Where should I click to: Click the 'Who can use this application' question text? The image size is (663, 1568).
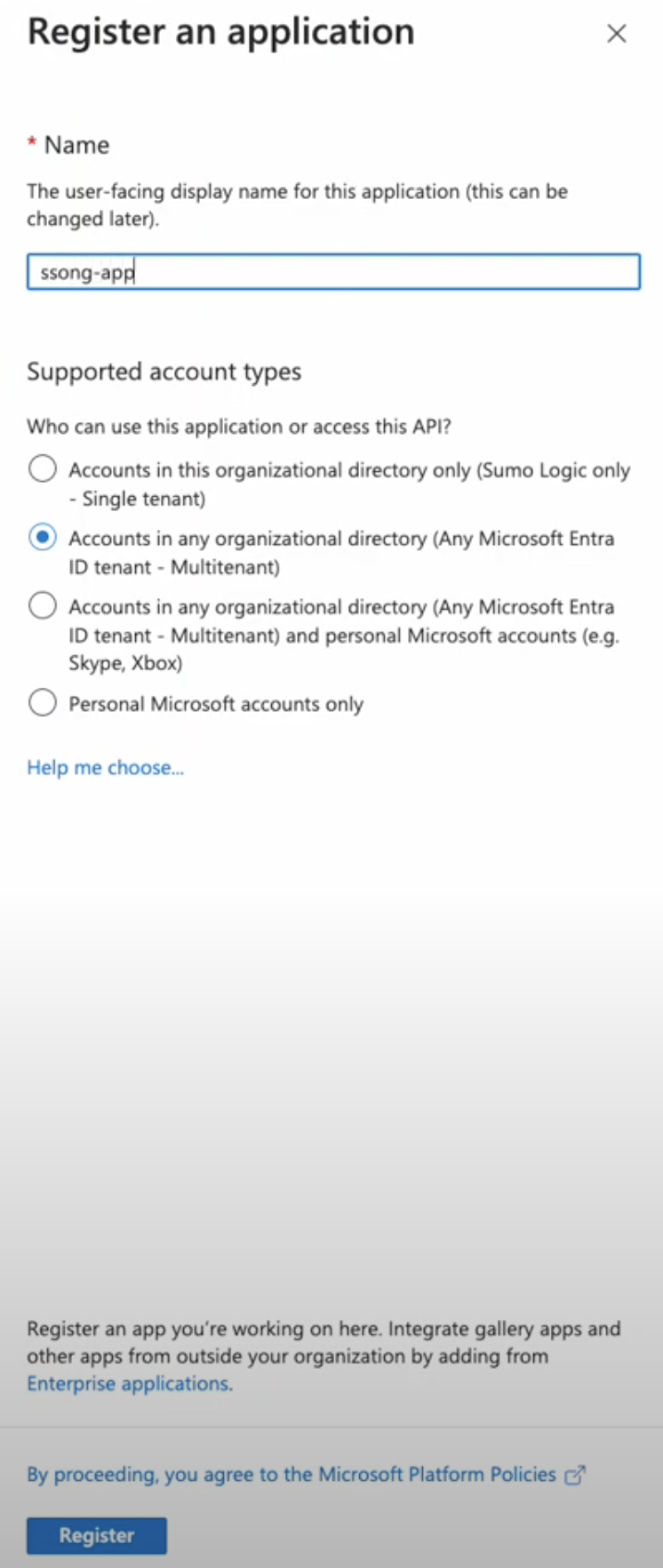238,427
